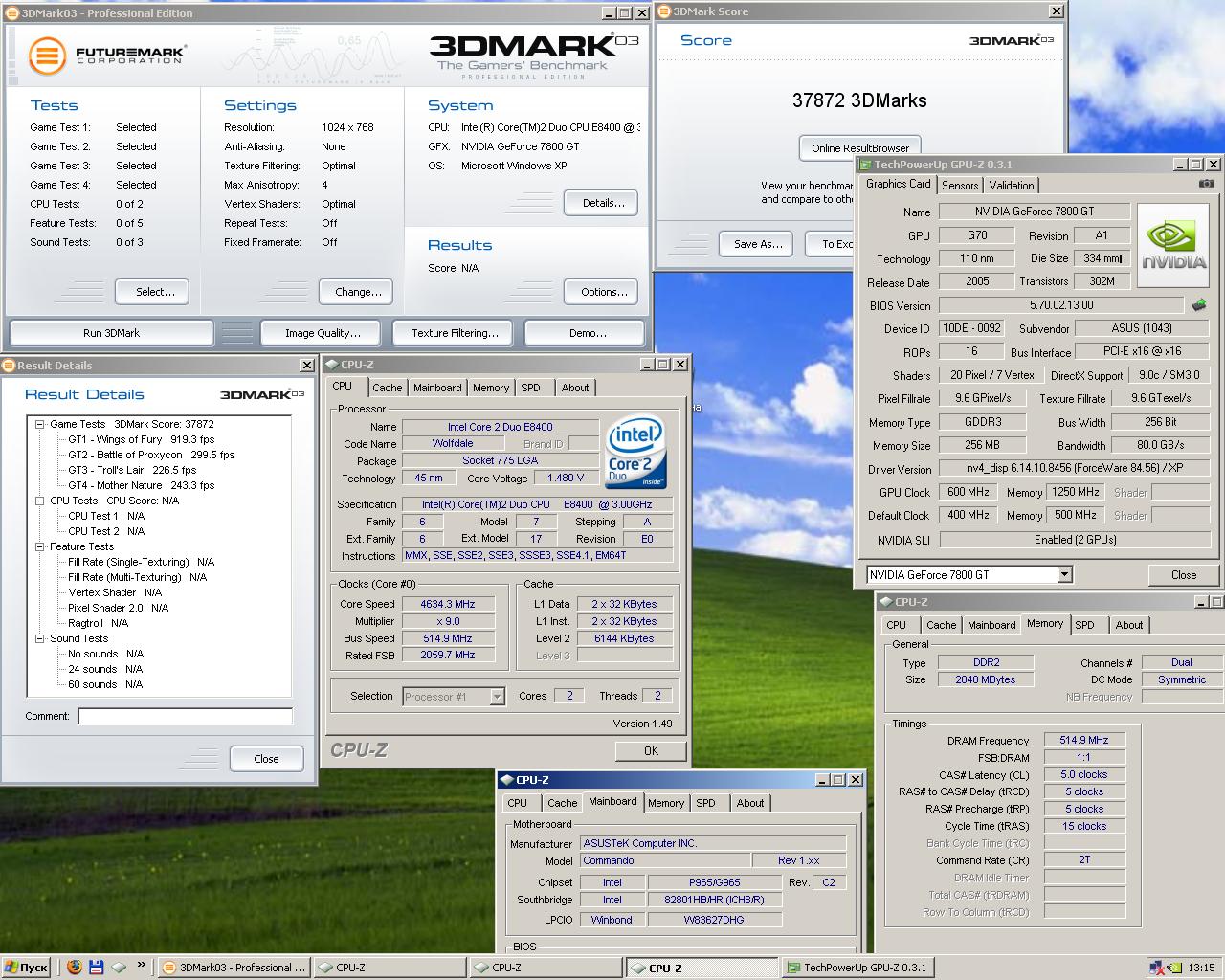Screen dimensions: 1225x980
Task: Click the GPU-Z screenshot camera icon
Action: (1207, 184)
